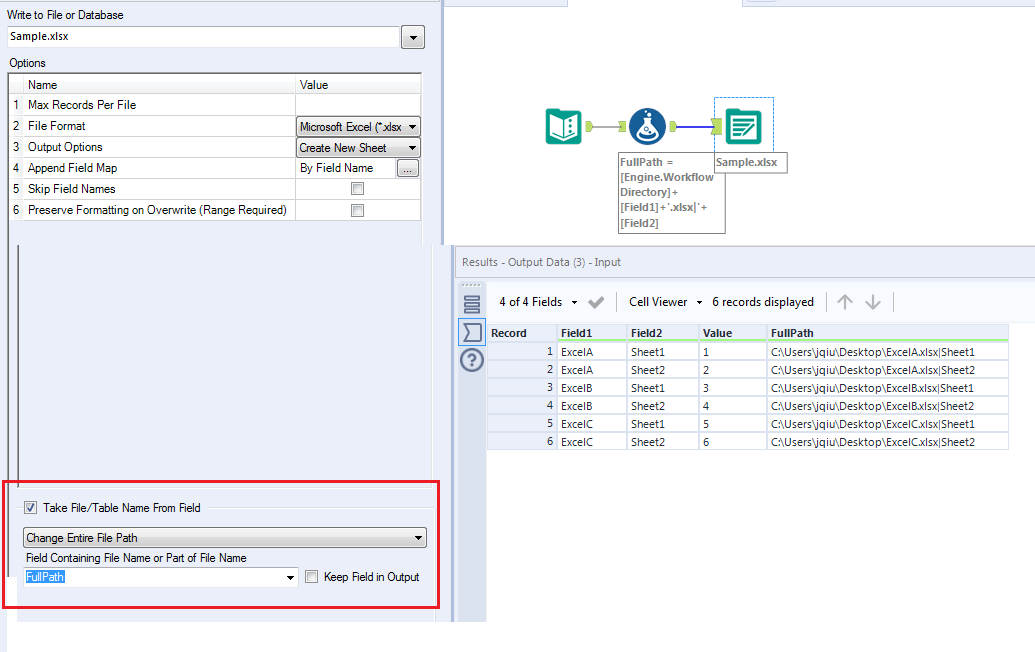Enable the Skip Field Names checkbox
Image resolution: width=1035 pixels, height=652 pixels.
coord(357,188)
